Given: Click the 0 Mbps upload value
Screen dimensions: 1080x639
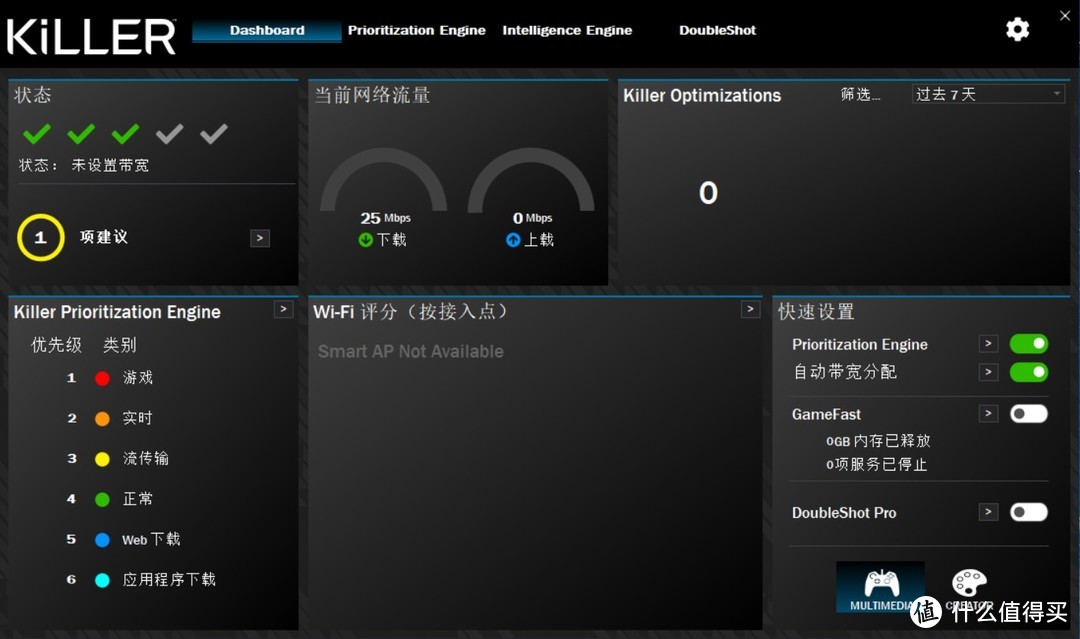Looking at the screenshot, I should tap(532, 218).
